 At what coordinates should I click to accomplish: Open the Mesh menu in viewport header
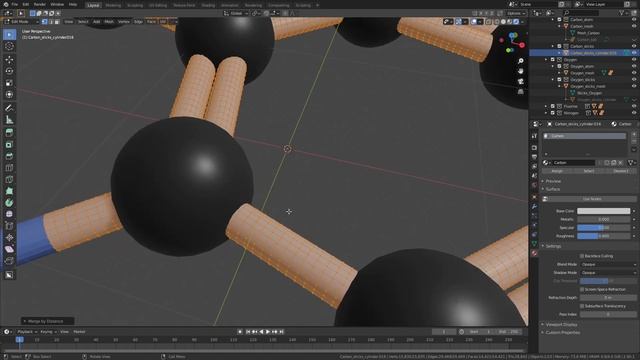[x=109, y=22]
